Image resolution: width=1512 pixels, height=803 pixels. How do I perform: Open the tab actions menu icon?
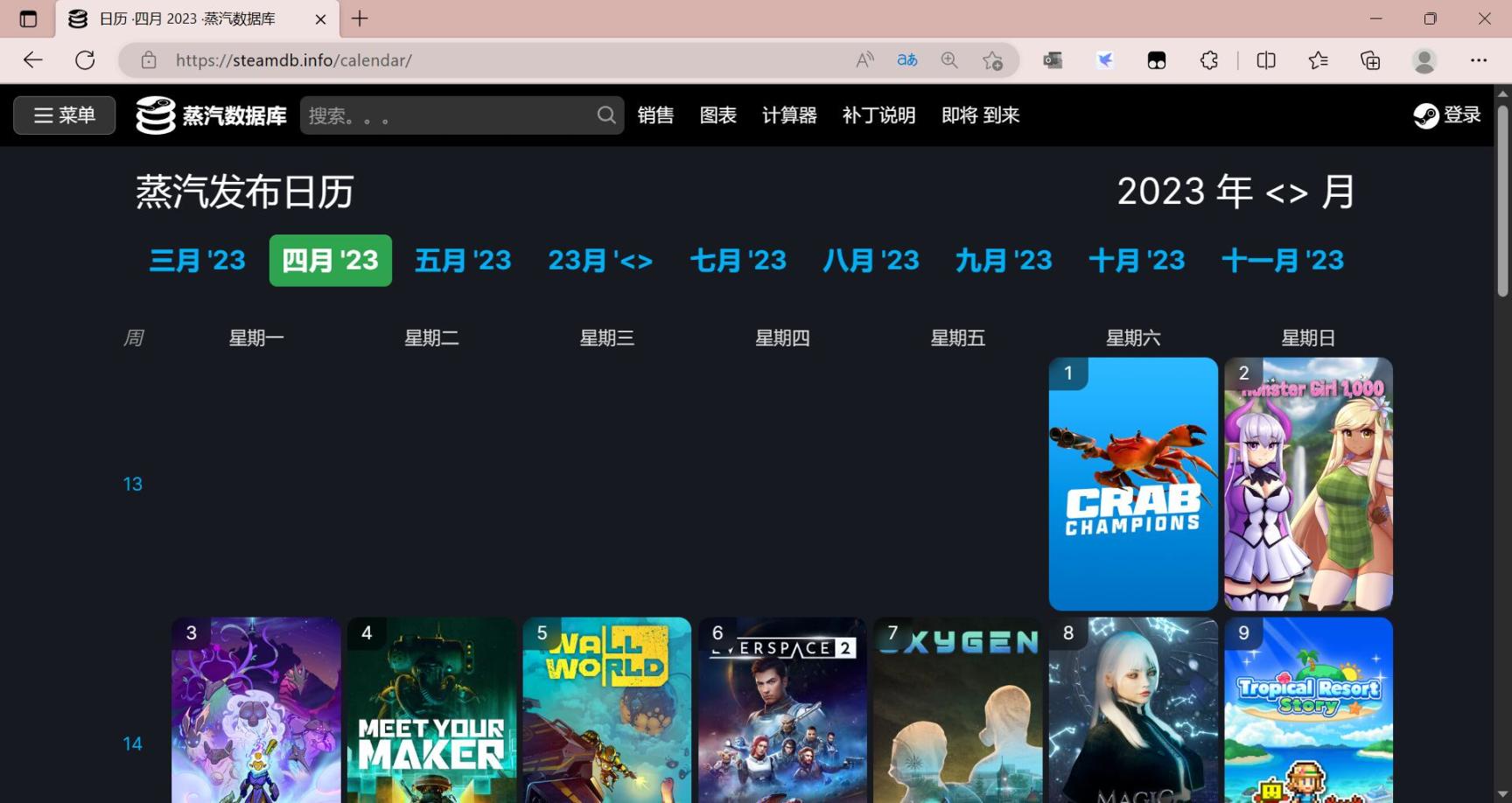pyautogui.click(x=28, y=18)
